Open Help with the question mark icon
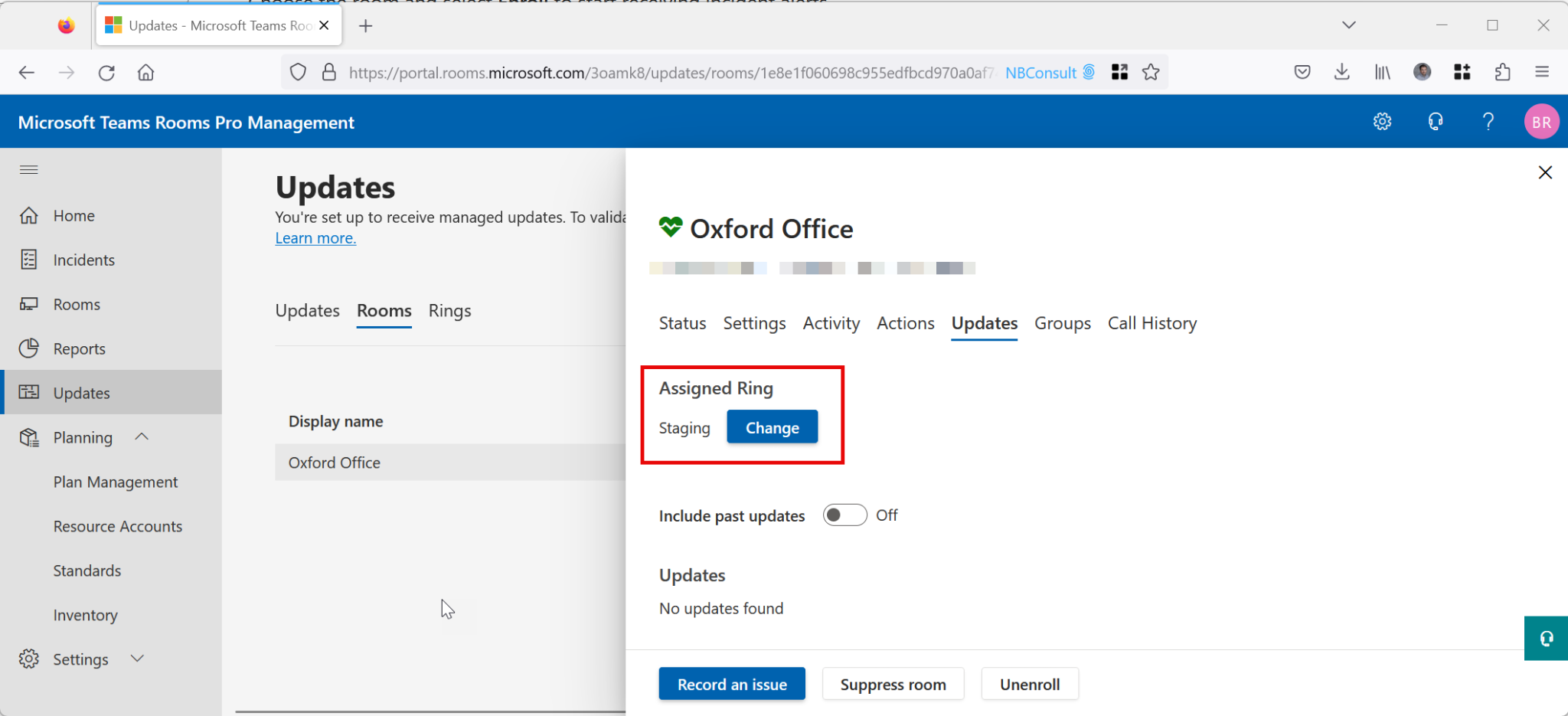The width and height of the screenshot is (1568, 716). (x=1488, y=121)
